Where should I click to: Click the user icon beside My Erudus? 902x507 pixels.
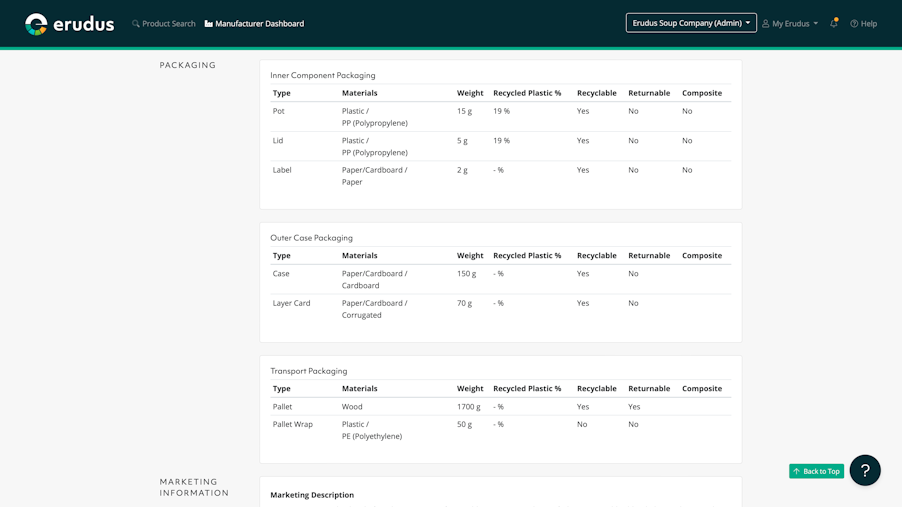click(766, 24)
